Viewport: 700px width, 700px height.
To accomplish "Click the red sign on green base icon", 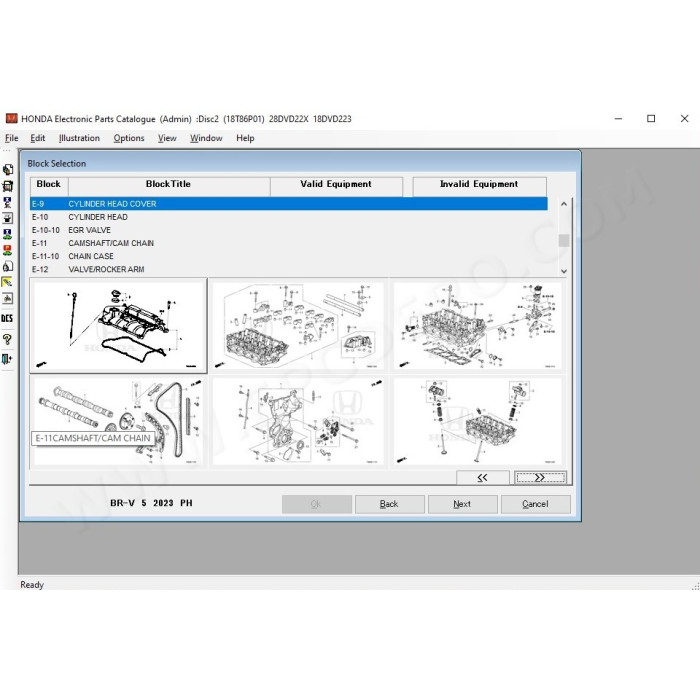I will (8, 250).
